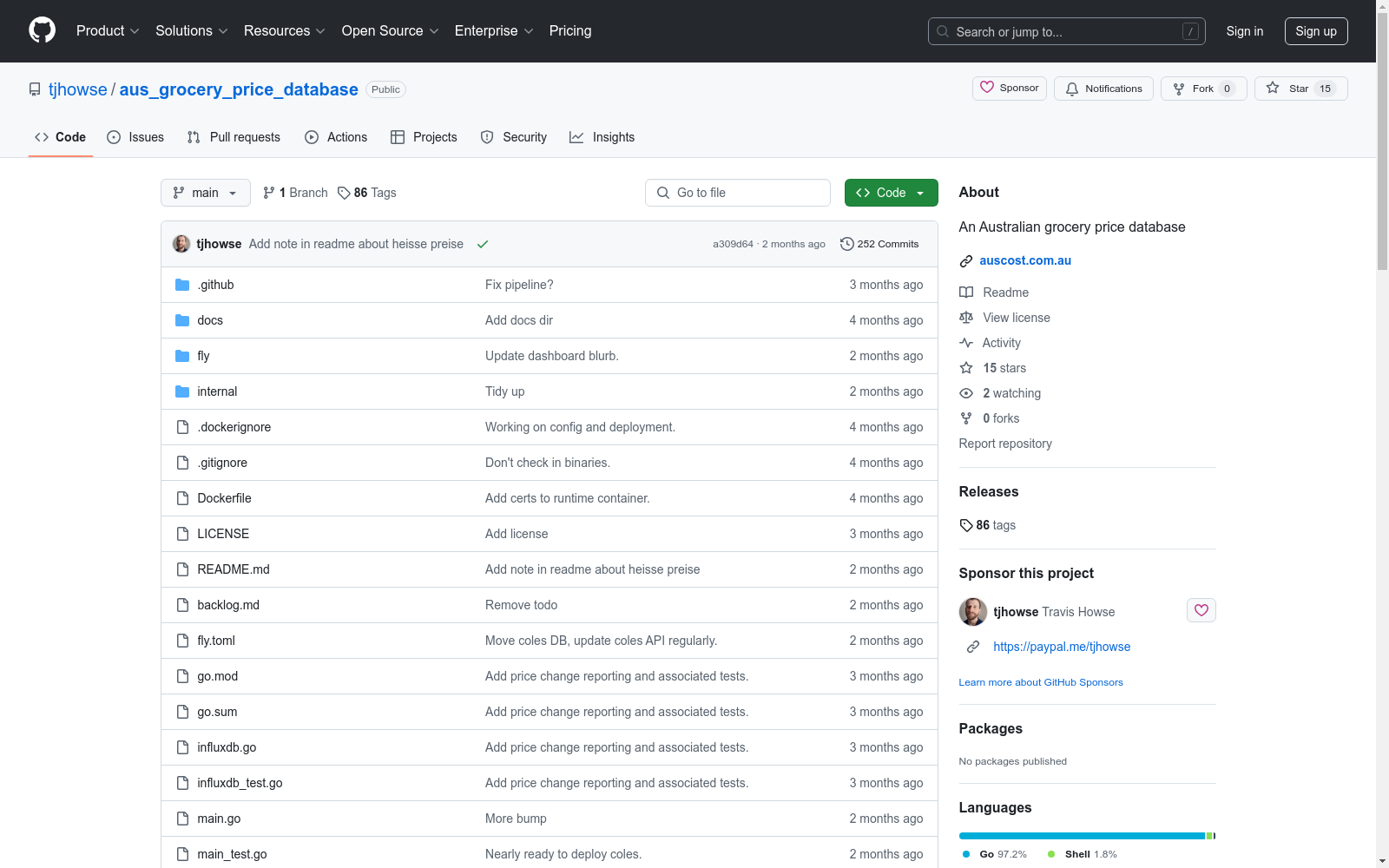Click the tag icon under Releases
Viewport: 1389px width, 868px height.
pyautogui.click(x=966, y=525)
